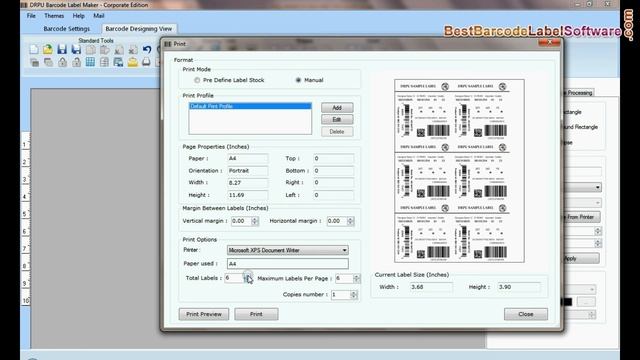This screenshot has height=360, width=640.
Task: Click the closed padlock Lock icon
Action: pos(62,62)
